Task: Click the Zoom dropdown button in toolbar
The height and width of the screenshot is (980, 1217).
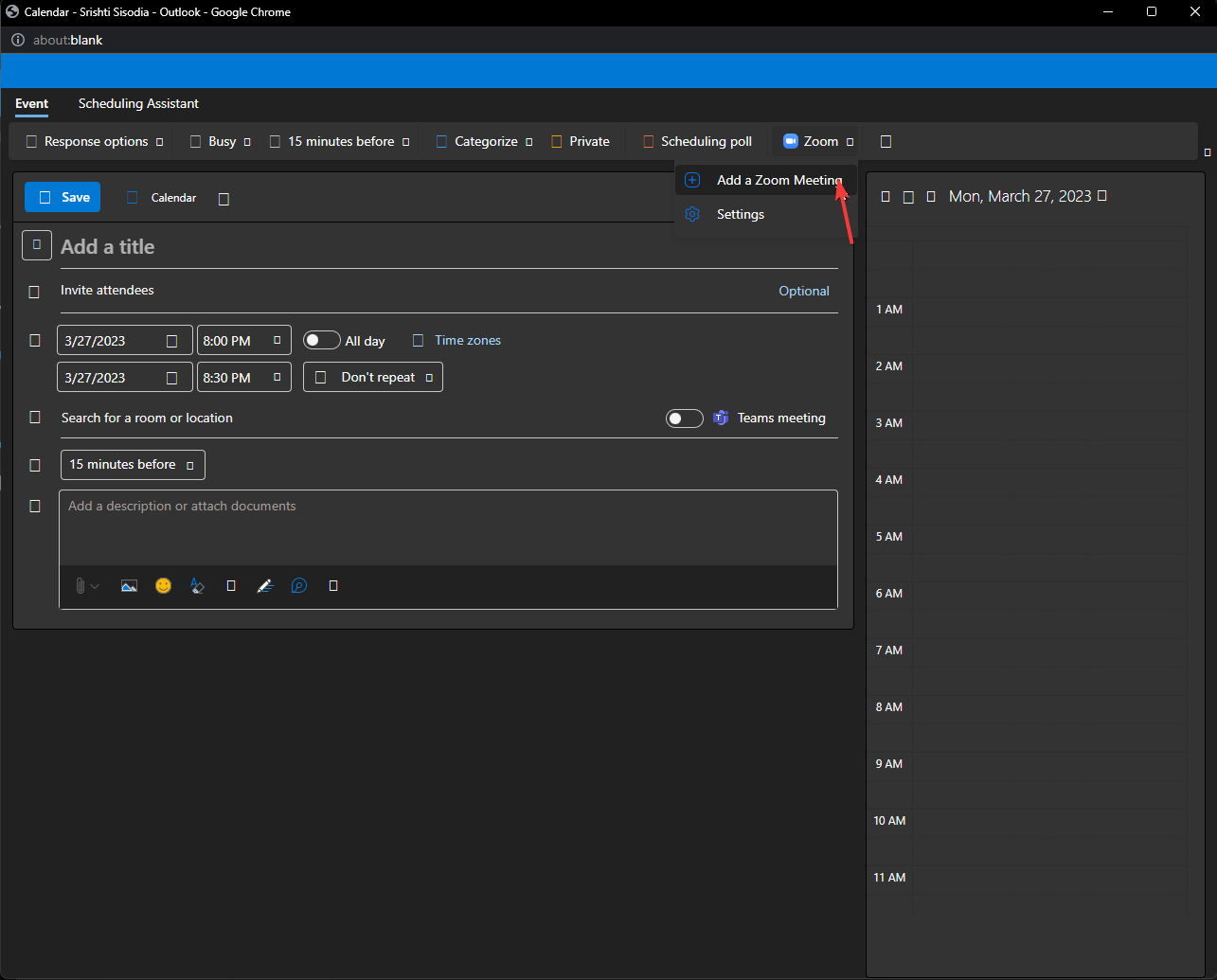Action: (x=819, y=141)
